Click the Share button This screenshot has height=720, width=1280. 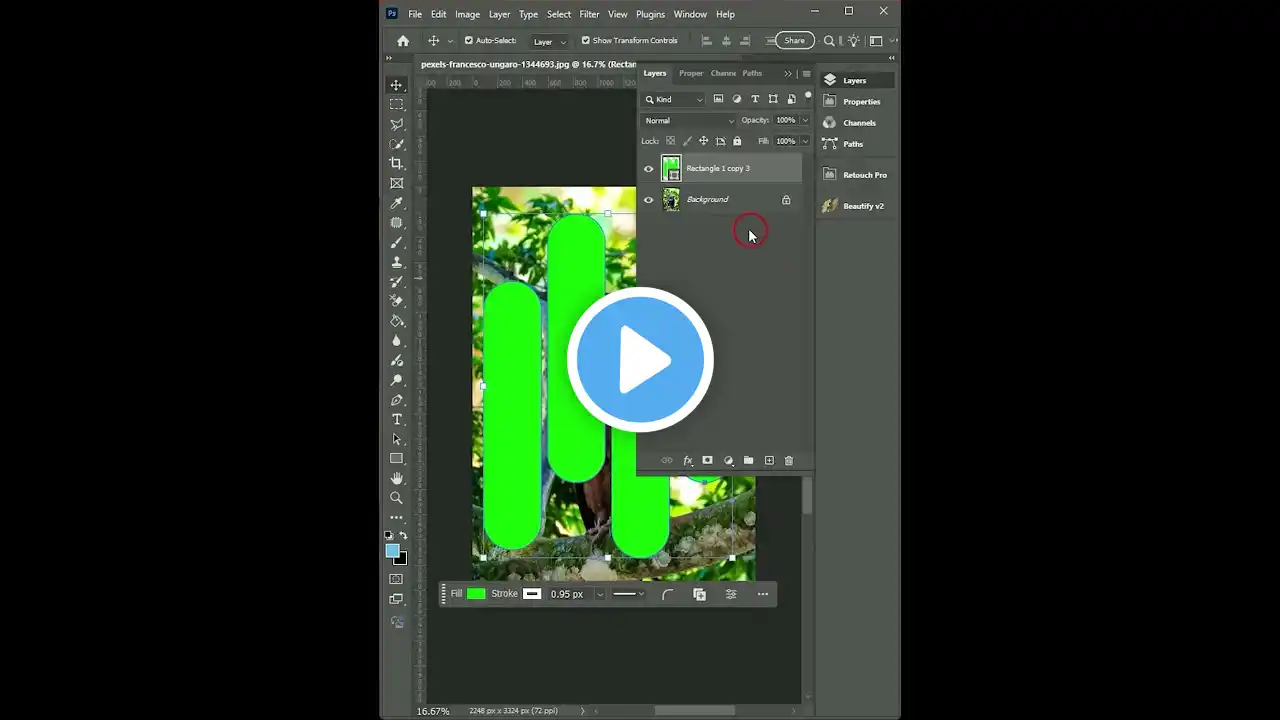point(794,40)
